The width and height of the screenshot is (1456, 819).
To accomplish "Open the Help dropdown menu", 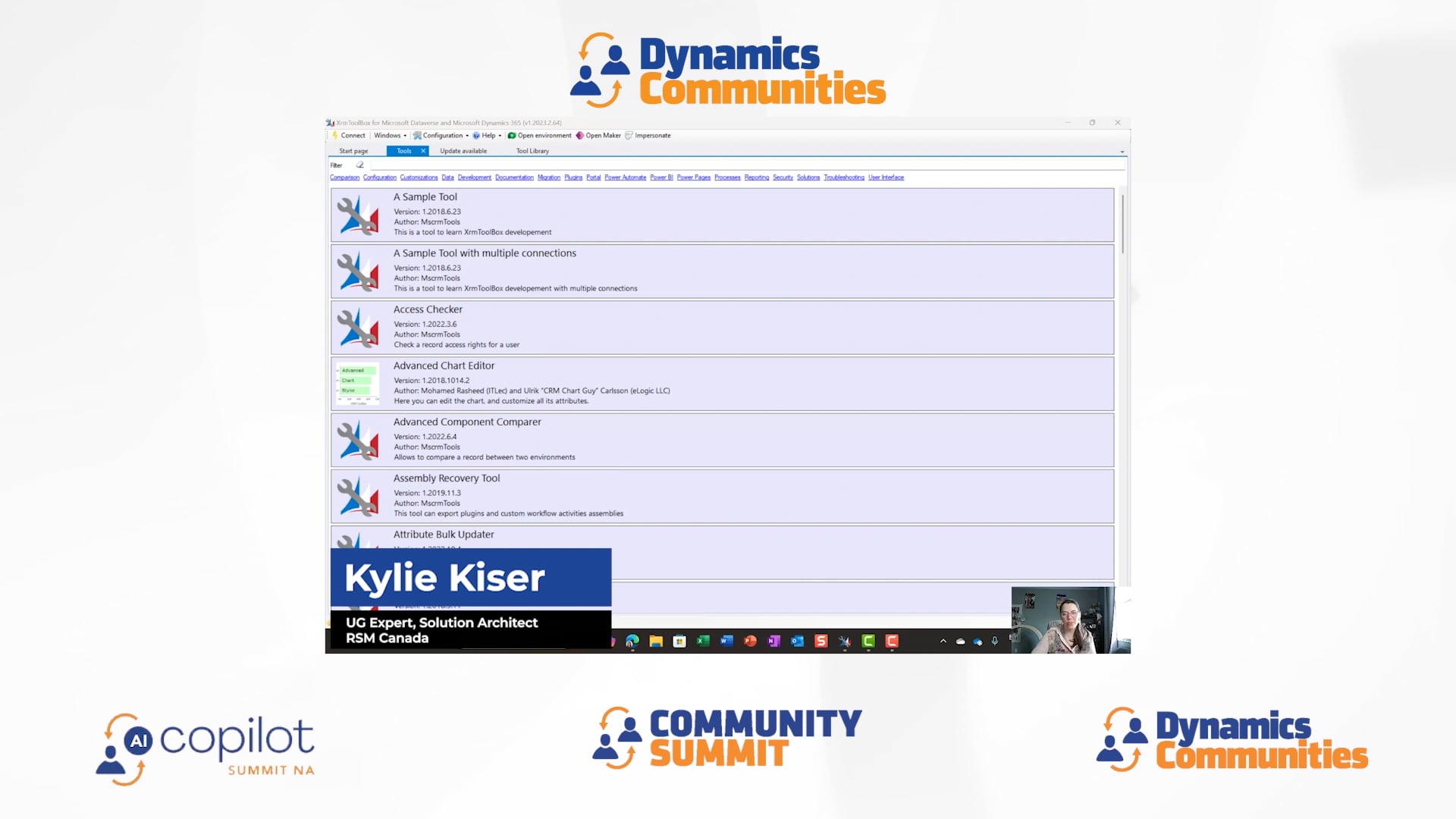I will (x=488, y=136).
